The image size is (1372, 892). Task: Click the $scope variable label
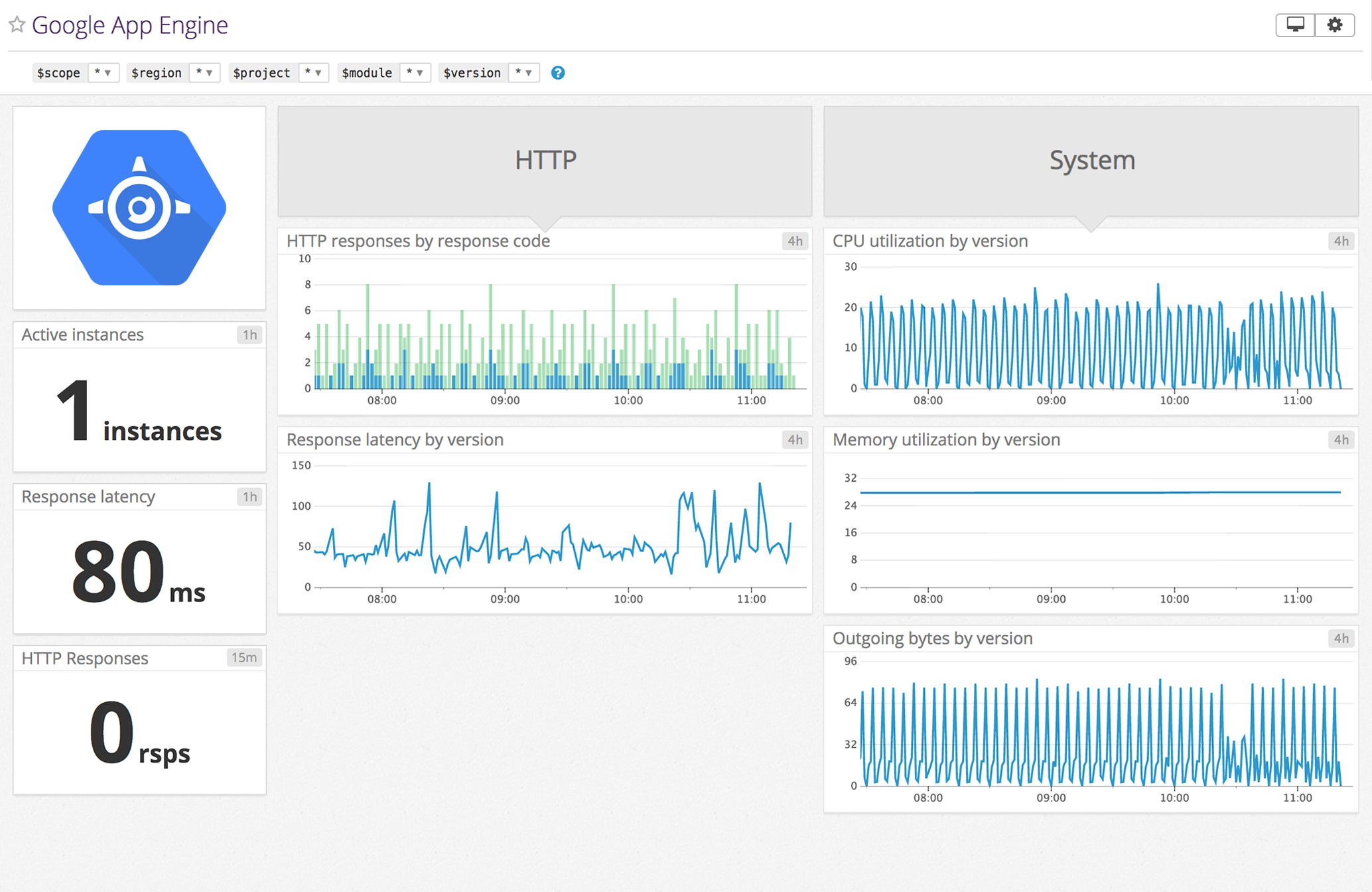[59, 73]
